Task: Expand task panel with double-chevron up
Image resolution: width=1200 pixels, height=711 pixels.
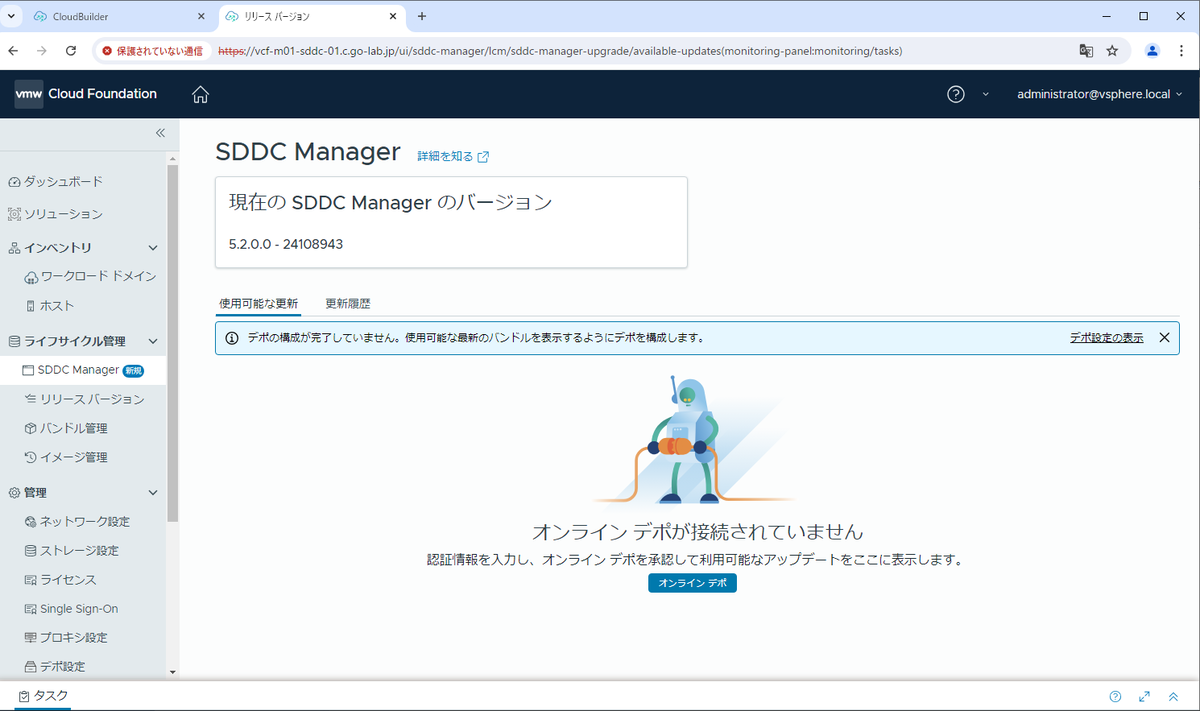Action: 1173,696
